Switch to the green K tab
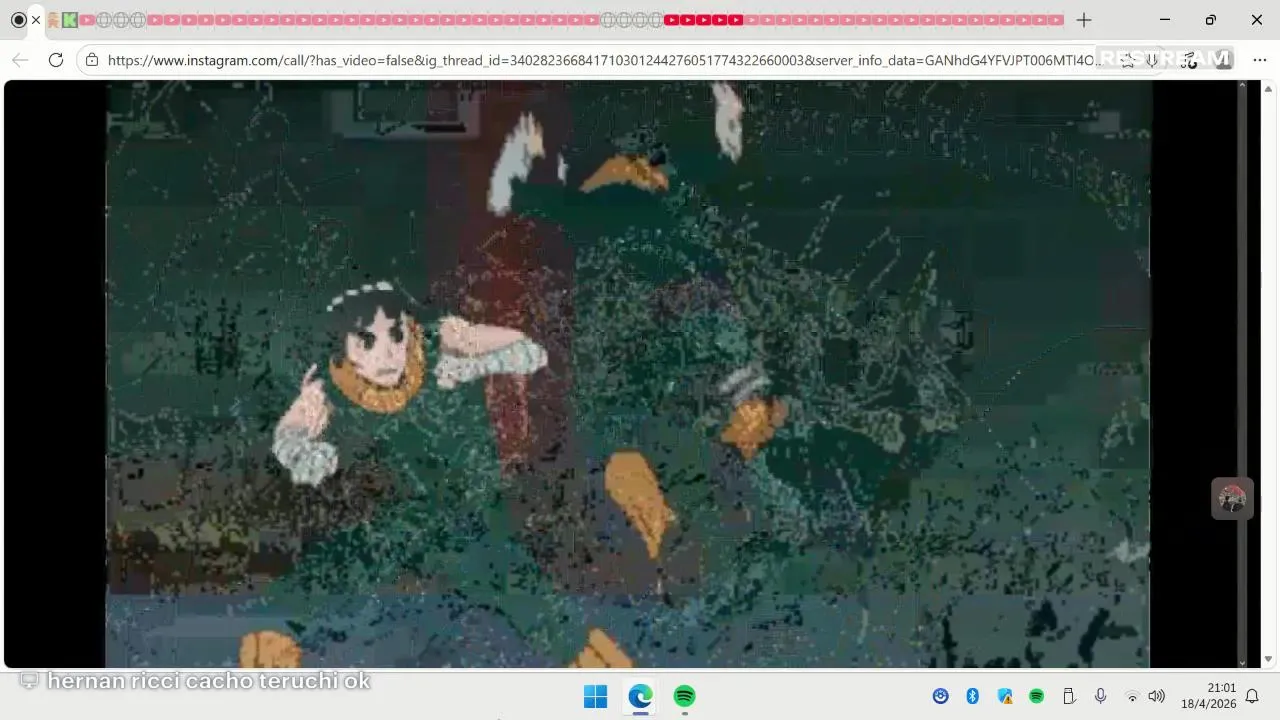 click(69, 20)
